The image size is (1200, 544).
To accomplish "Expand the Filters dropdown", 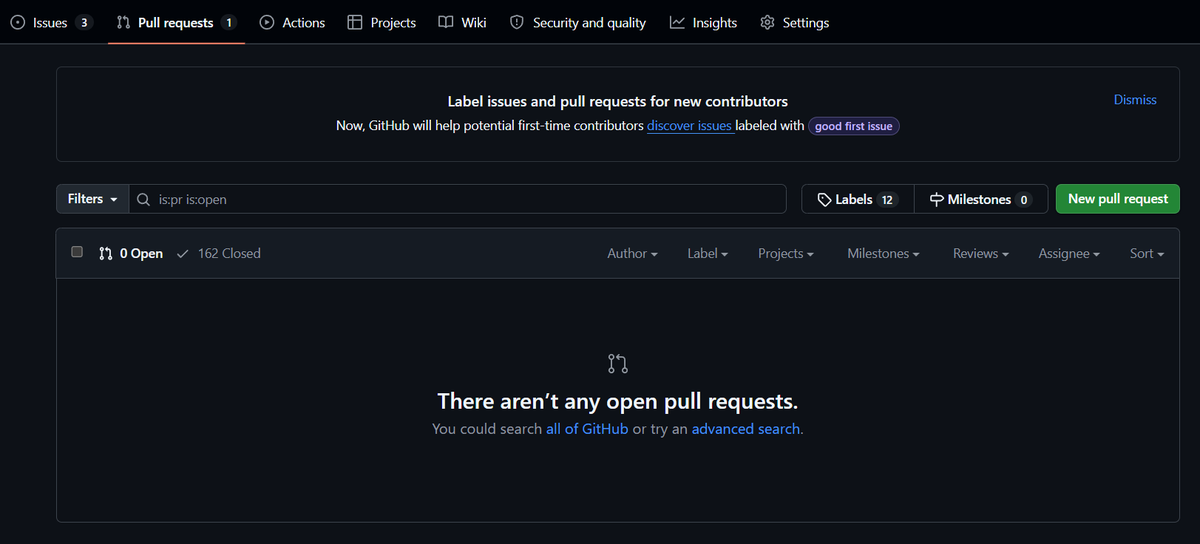I will pyautogui.click(x=92, y=199).
